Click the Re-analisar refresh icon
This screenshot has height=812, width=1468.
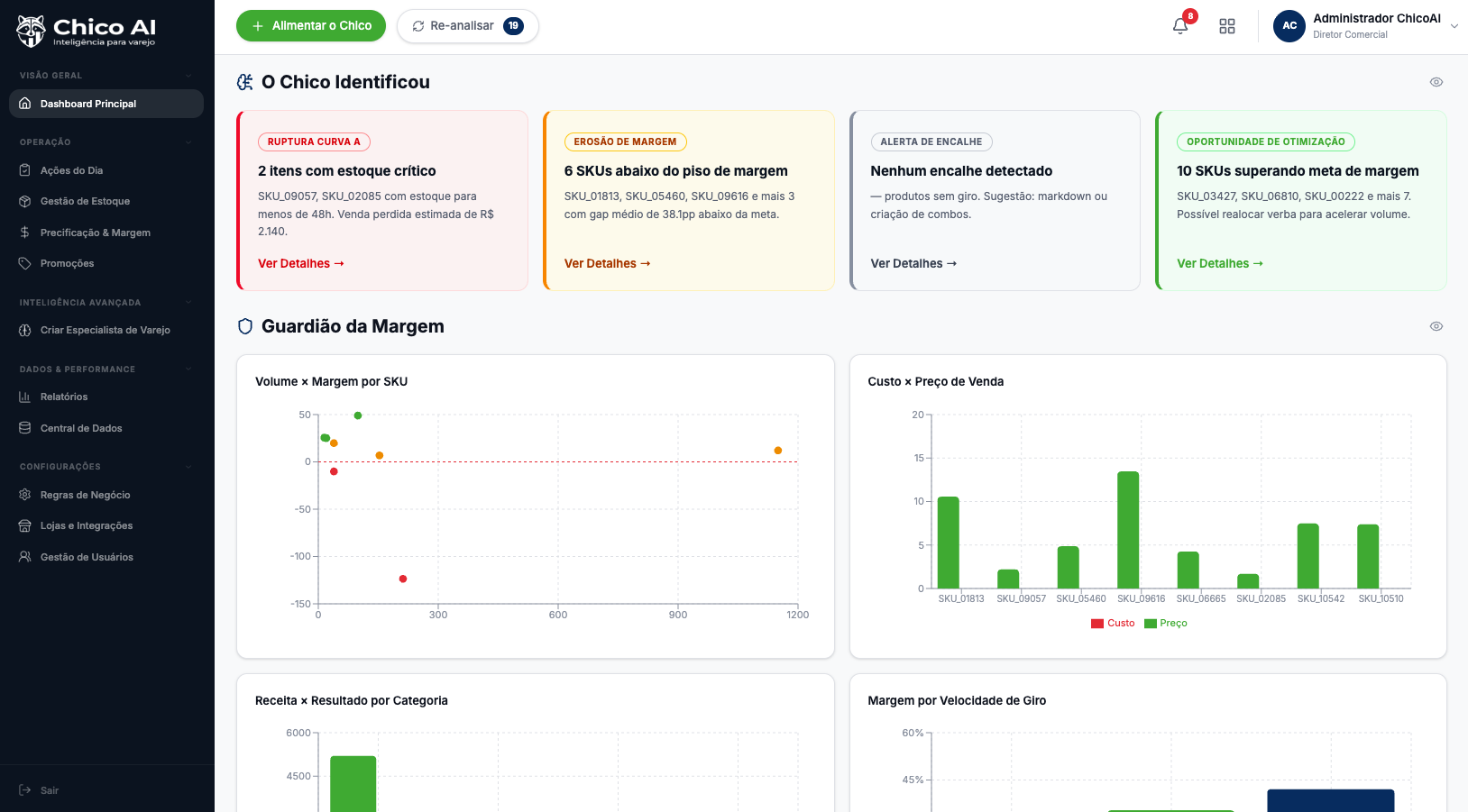tap(418, 26)
